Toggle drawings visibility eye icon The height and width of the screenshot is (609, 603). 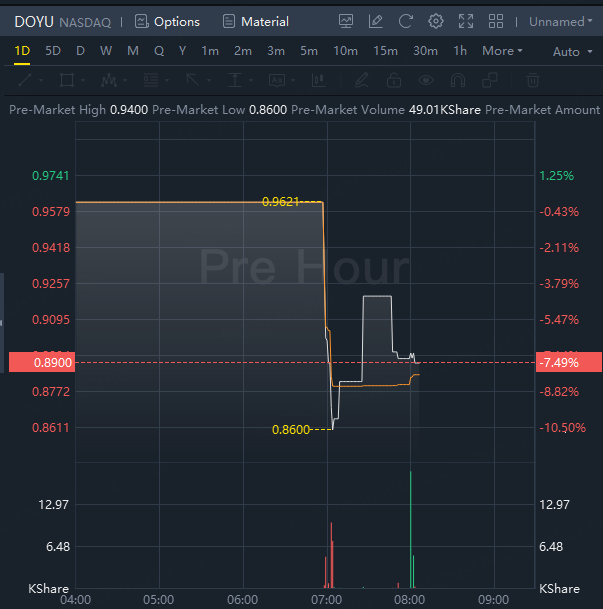pos(426,80)
